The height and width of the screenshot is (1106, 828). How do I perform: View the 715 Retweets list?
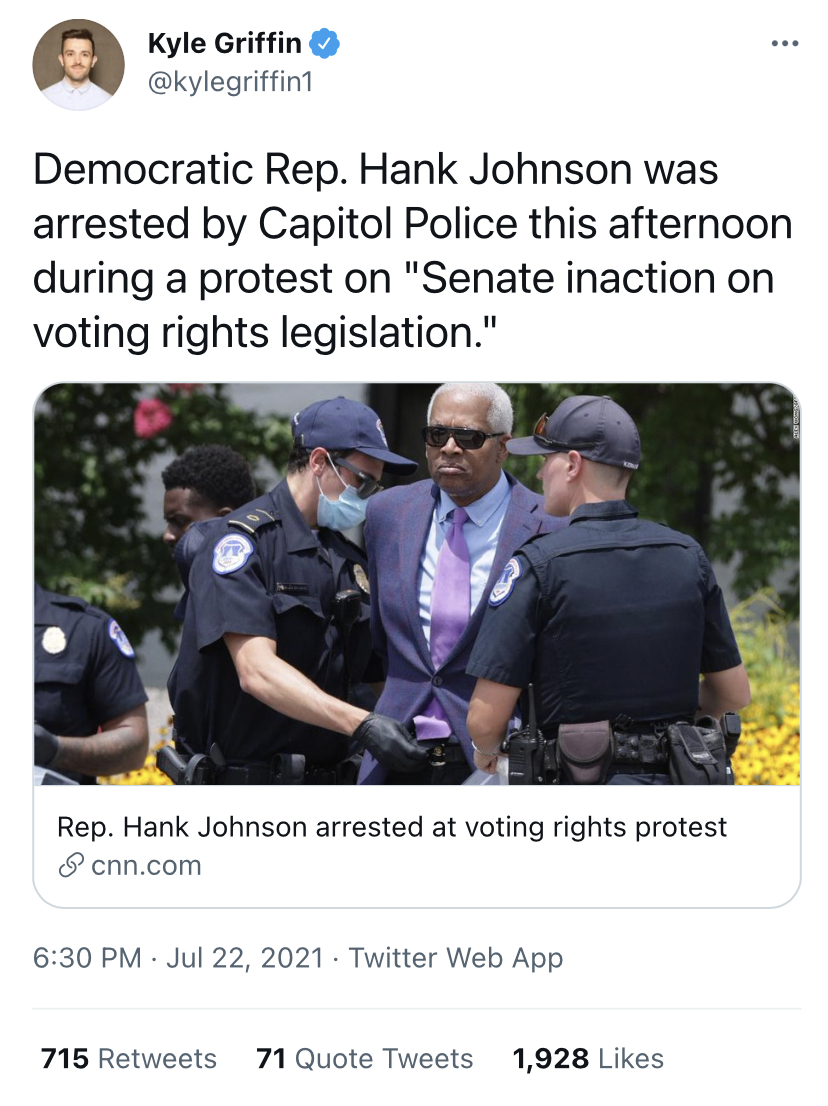point(129,1058)
